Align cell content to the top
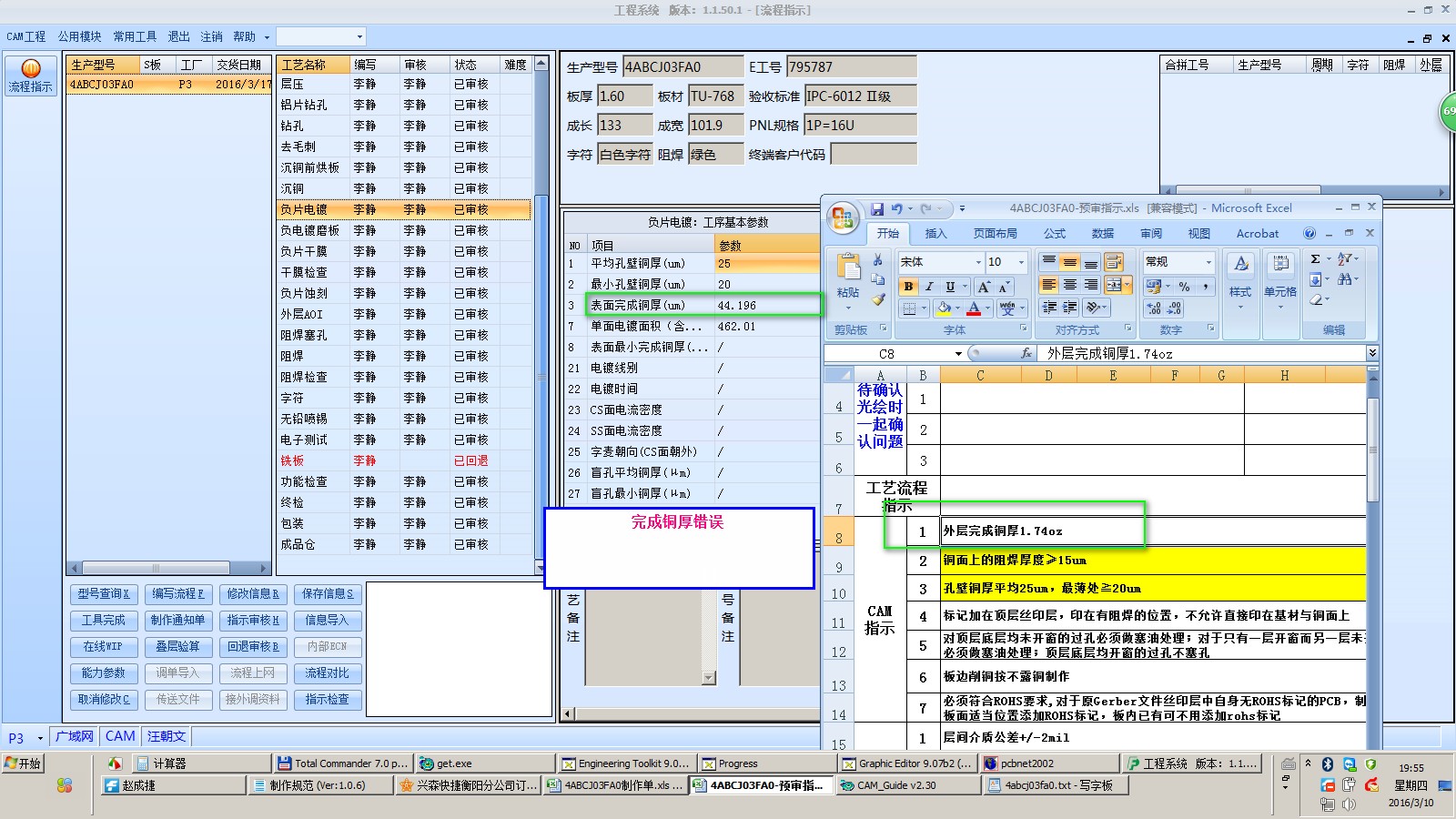 [x=1049, y=262]
